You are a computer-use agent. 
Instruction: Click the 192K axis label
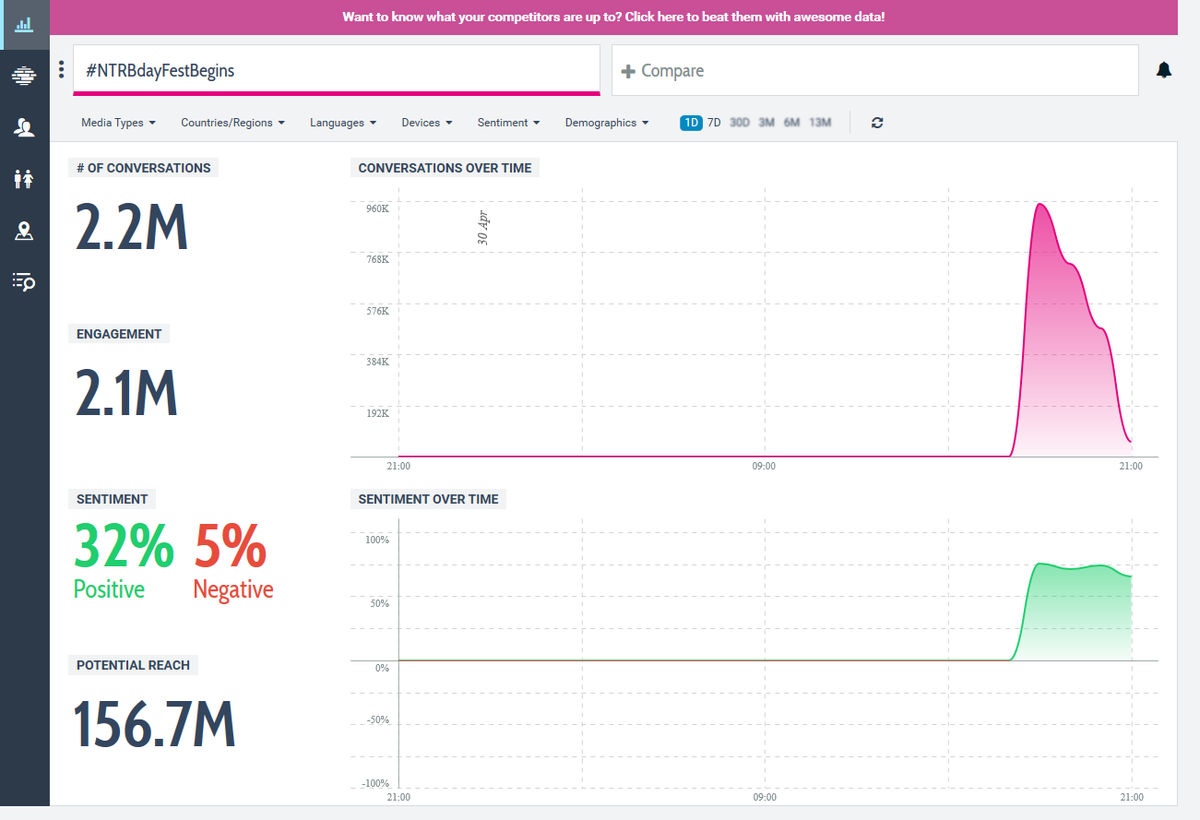[x=377, y=413]
